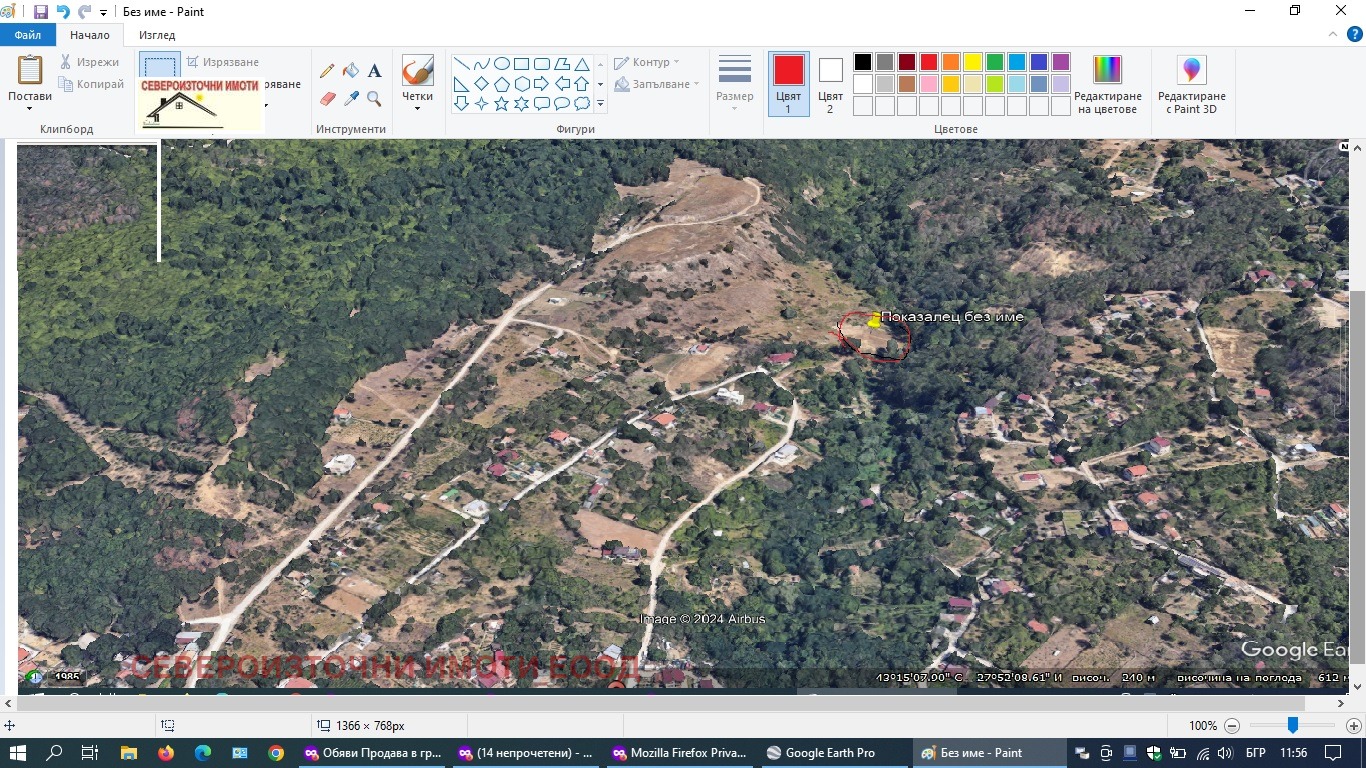Choose the five-point star shape

pyautogui.click(x=501, y=104)
